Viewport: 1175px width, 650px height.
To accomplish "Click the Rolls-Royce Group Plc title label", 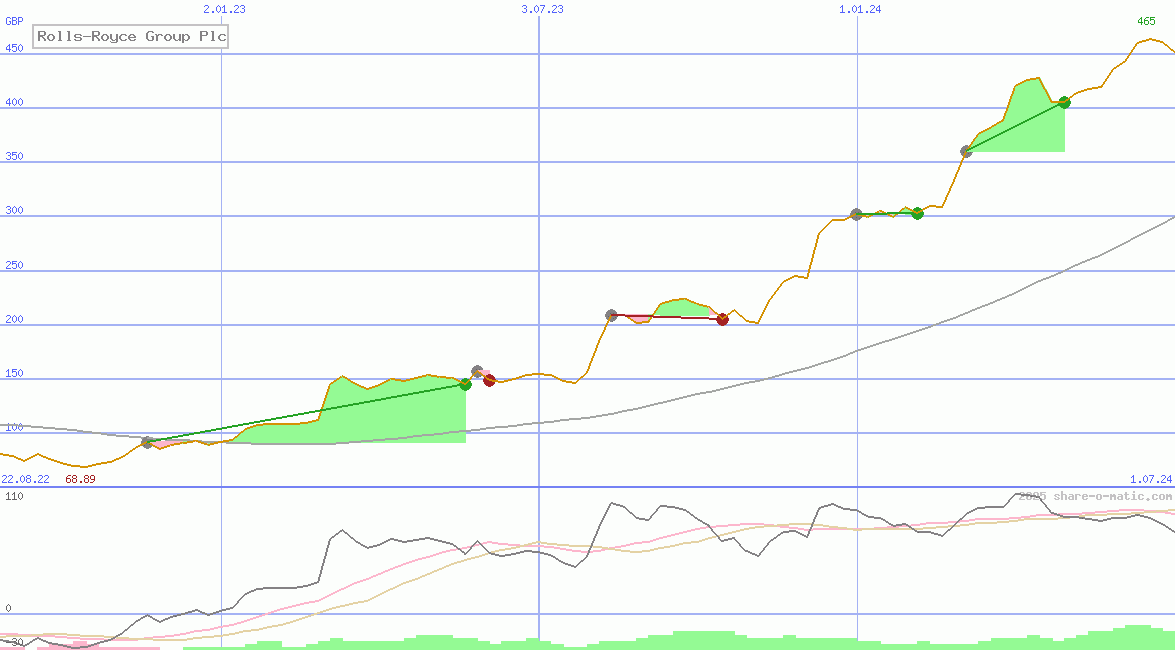I will click(x=130, y=36).
